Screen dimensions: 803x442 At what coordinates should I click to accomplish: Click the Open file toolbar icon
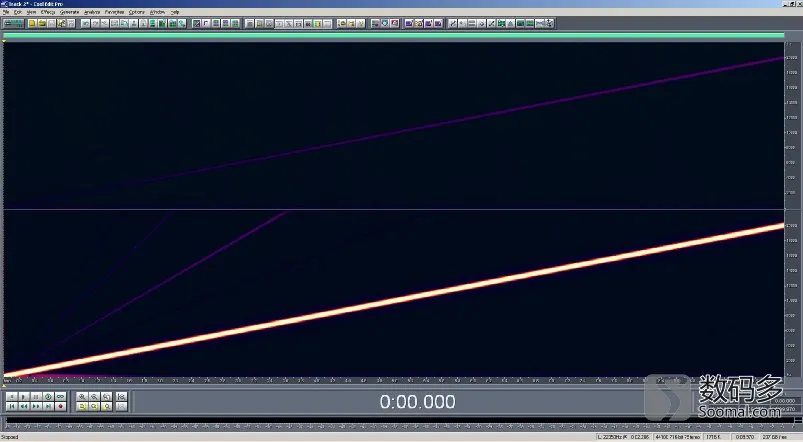tap(42, 24)
